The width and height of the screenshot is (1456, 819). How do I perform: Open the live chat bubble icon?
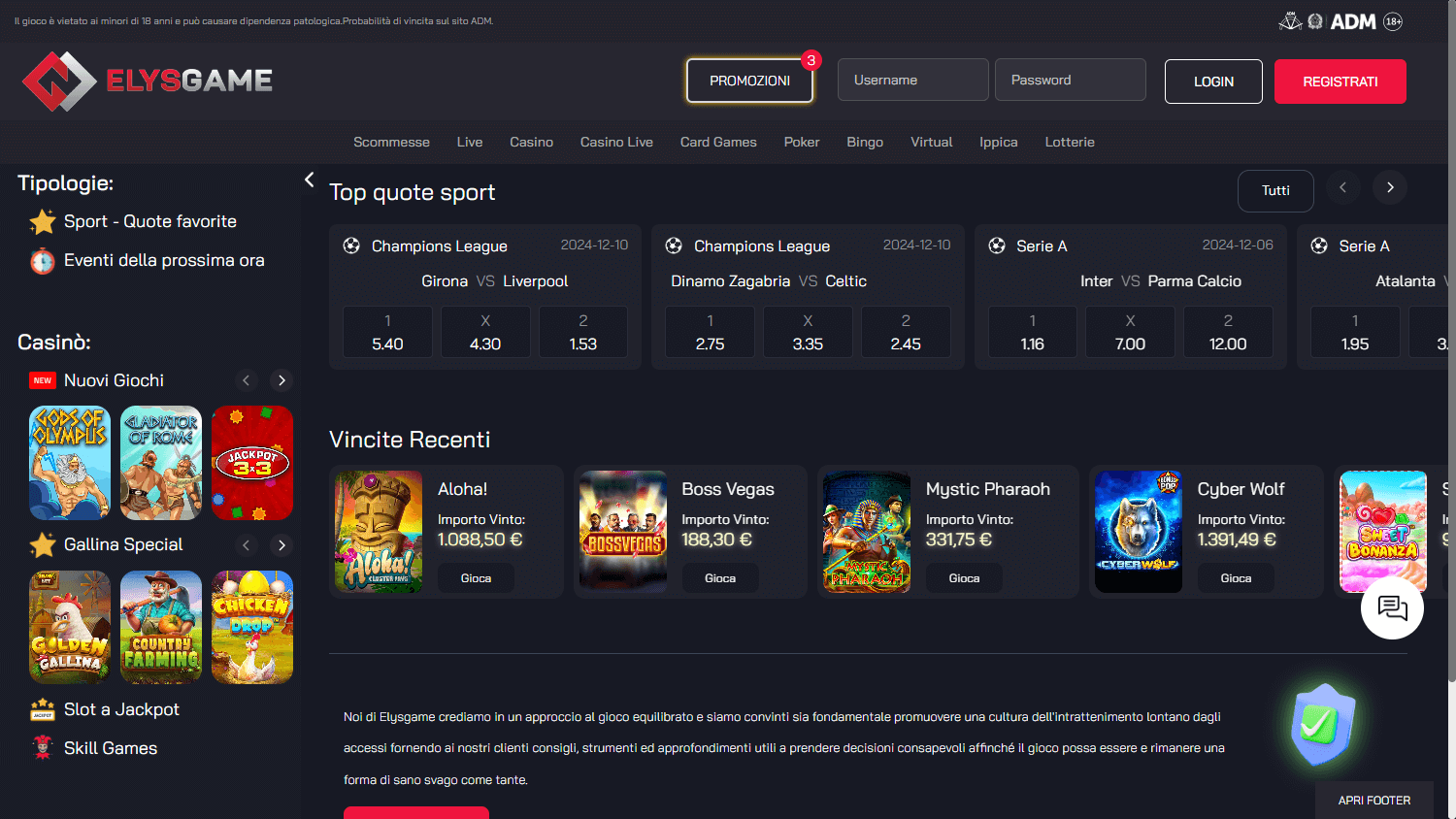point(1392,608)
